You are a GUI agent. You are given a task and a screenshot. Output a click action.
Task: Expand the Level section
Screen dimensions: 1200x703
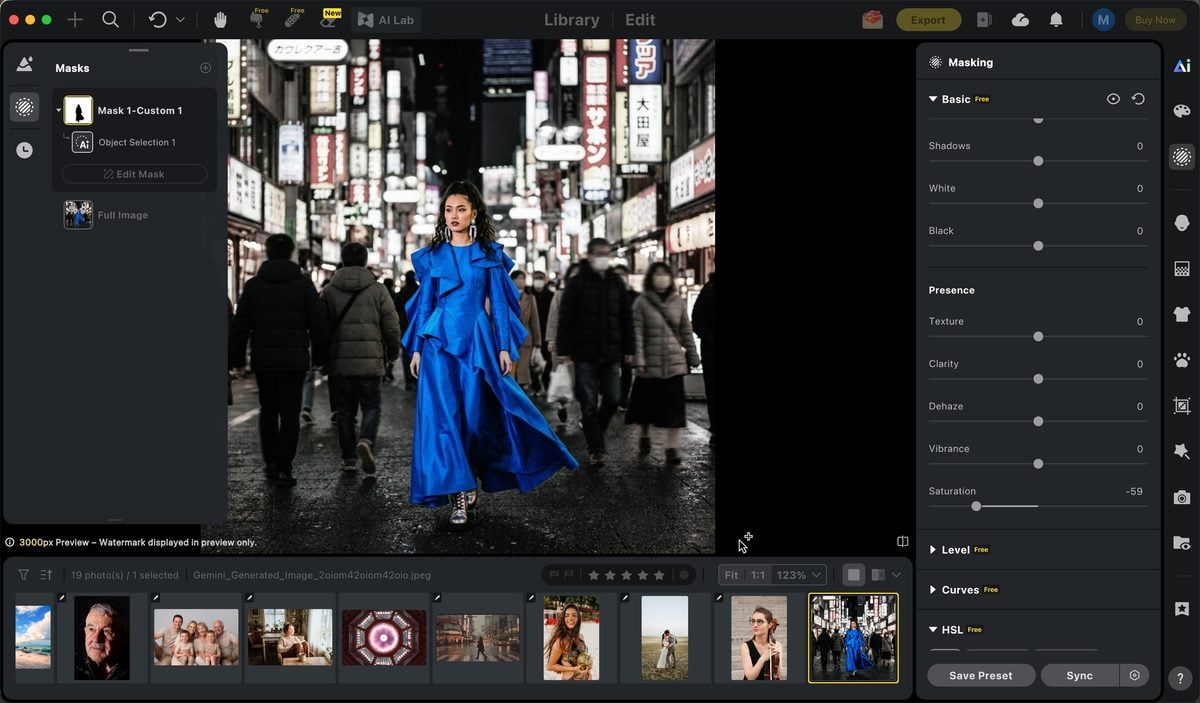tap(933, 550)
